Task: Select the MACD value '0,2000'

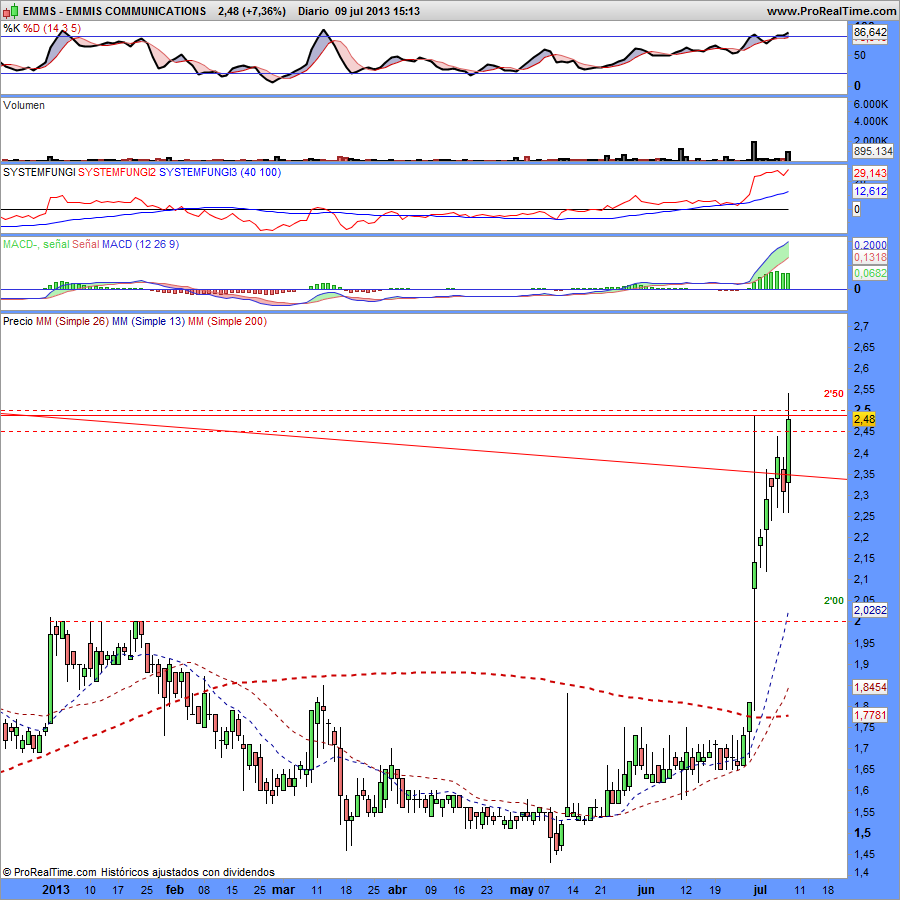Action: click(x=870, y=245)
